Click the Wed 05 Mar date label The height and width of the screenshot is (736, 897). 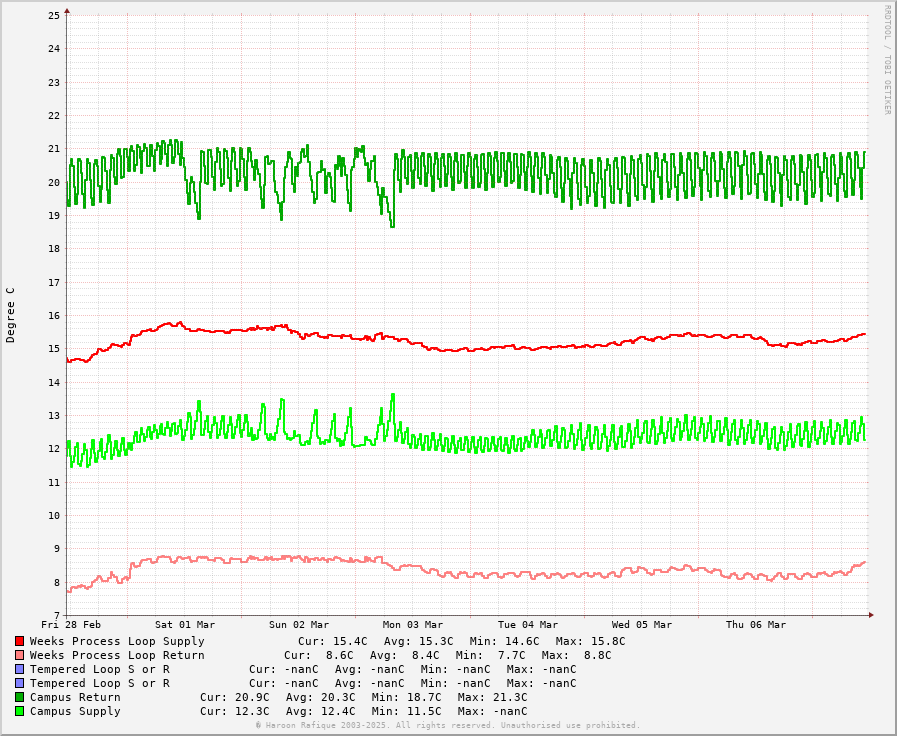pyautogui.click(x=642, y=625)
